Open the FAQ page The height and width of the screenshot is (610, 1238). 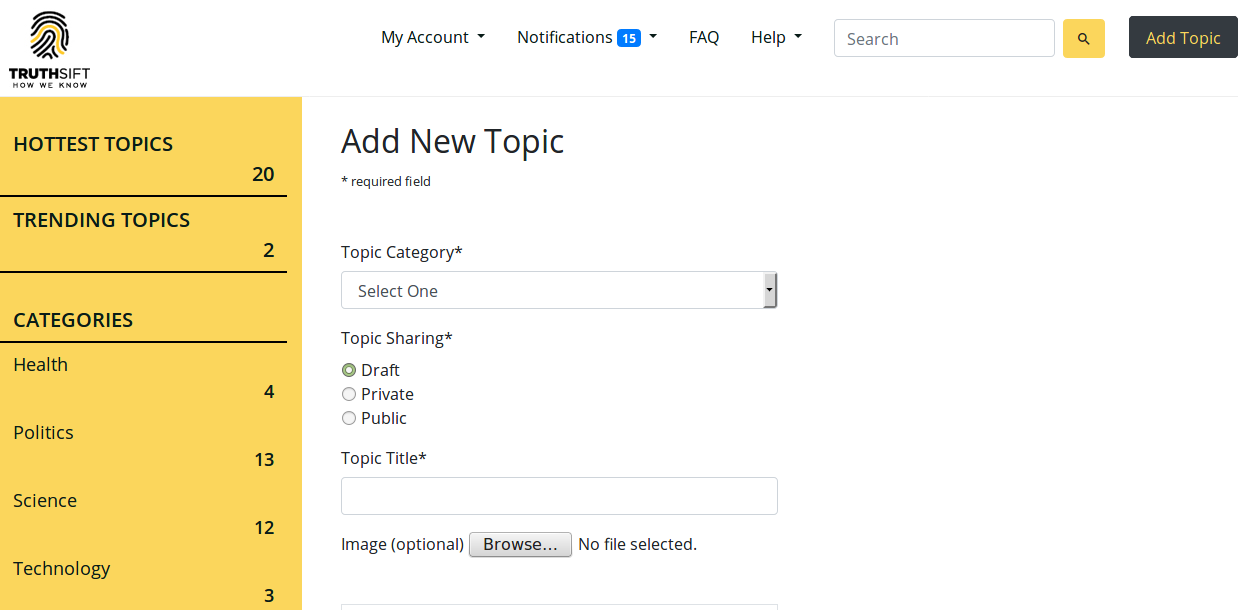(x=704, y=38)
